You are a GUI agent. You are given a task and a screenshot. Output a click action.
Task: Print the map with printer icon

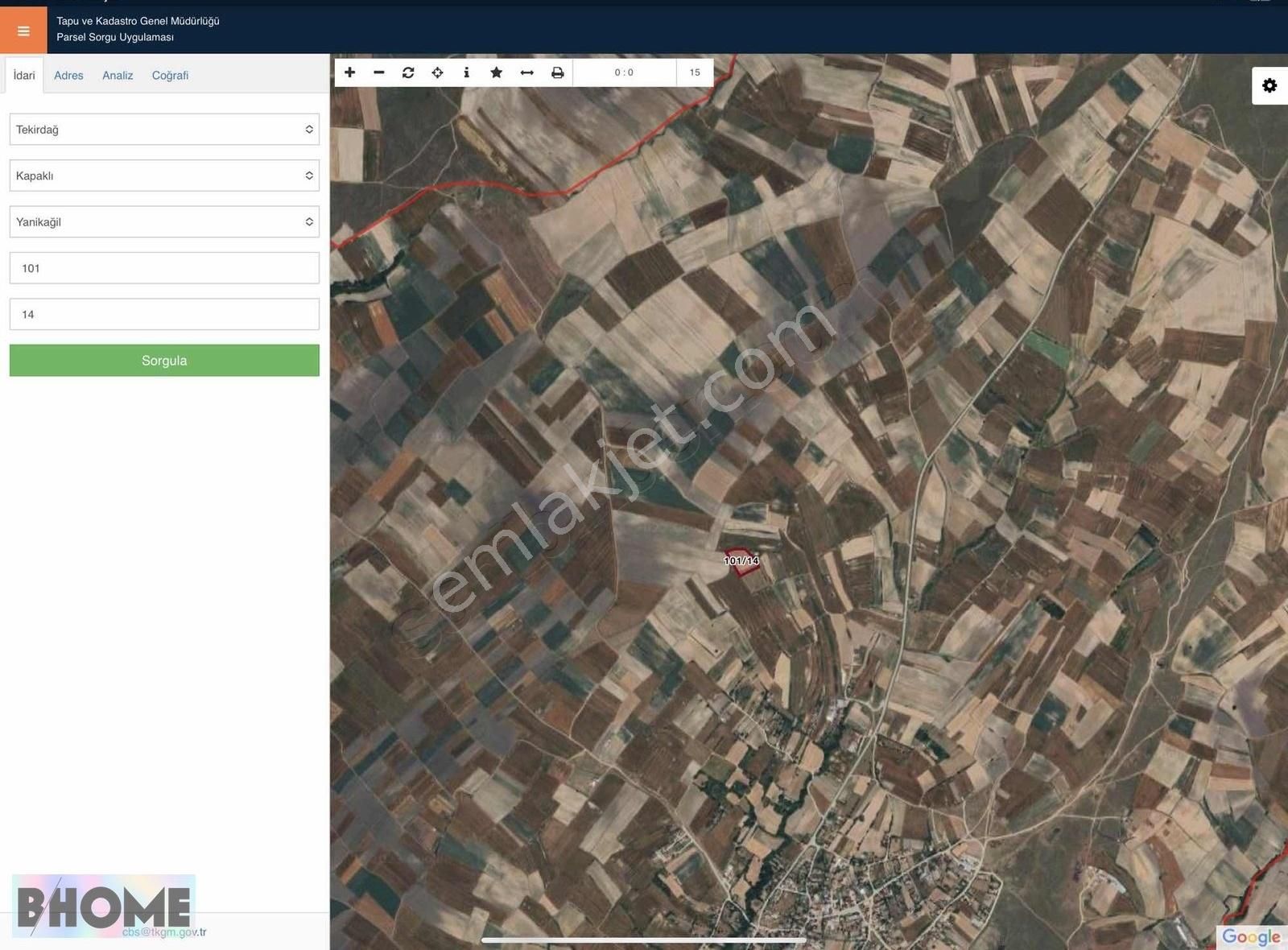(557, 72)
